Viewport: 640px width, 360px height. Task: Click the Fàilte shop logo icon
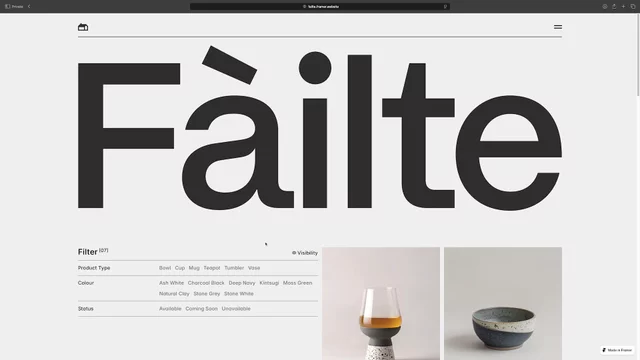coord(83,27)
